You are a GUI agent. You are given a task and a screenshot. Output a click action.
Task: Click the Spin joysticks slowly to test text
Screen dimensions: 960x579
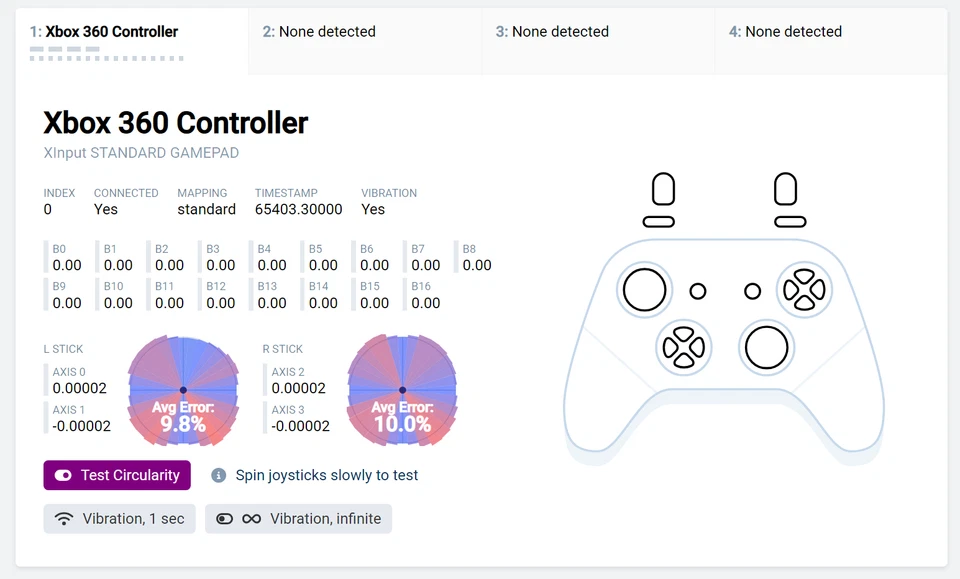pos(327,475)
